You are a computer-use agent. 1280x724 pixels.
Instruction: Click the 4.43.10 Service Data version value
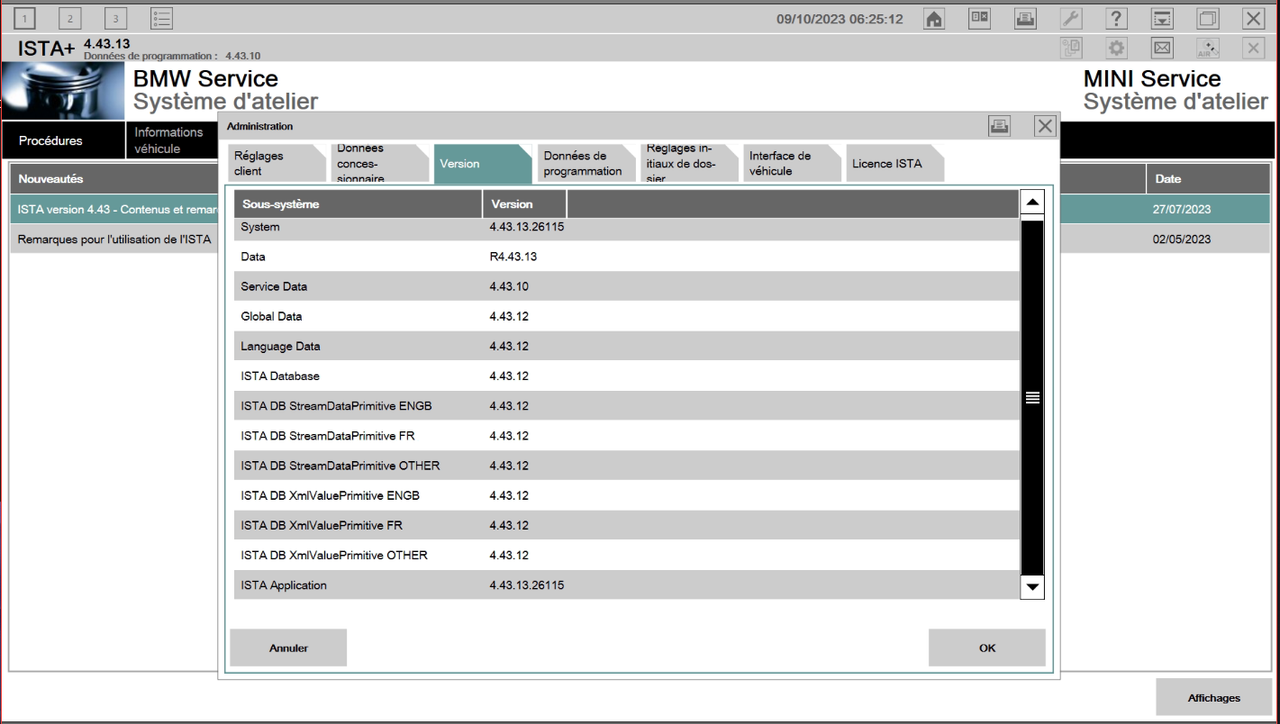[x=509, y=287]
